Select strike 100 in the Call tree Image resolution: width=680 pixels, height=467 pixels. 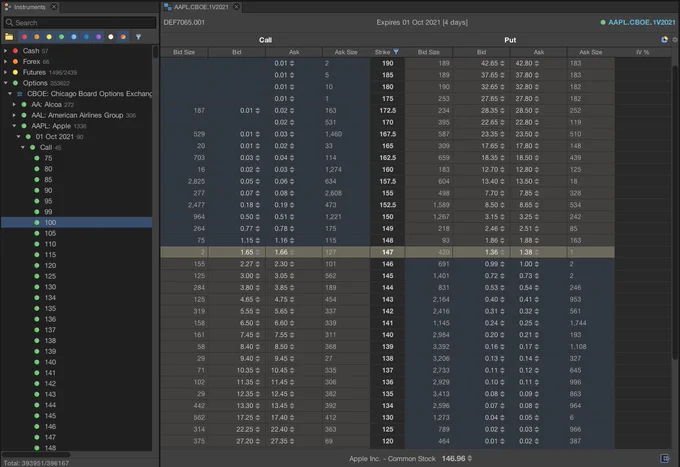click(x=77, y=222)
